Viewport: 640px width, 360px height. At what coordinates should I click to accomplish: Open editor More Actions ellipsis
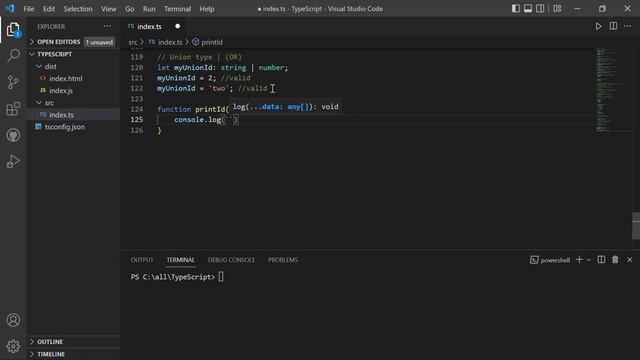628,26
